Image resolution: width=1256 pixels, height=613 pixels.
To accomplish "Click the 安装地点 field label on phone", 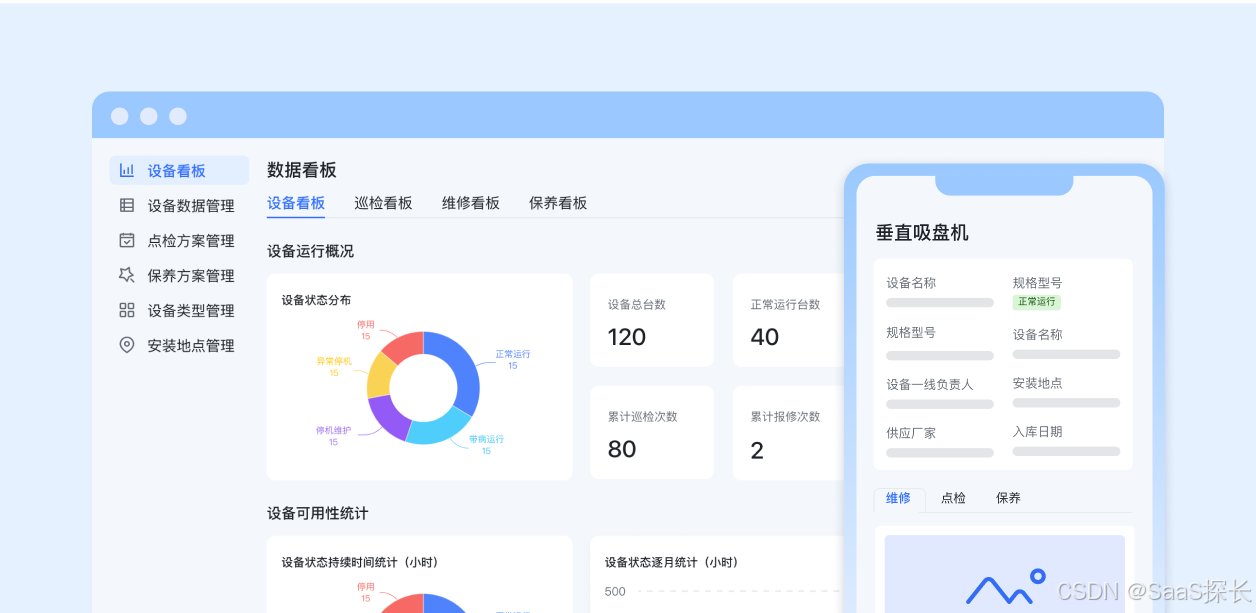I will [x=1037, y=383].
